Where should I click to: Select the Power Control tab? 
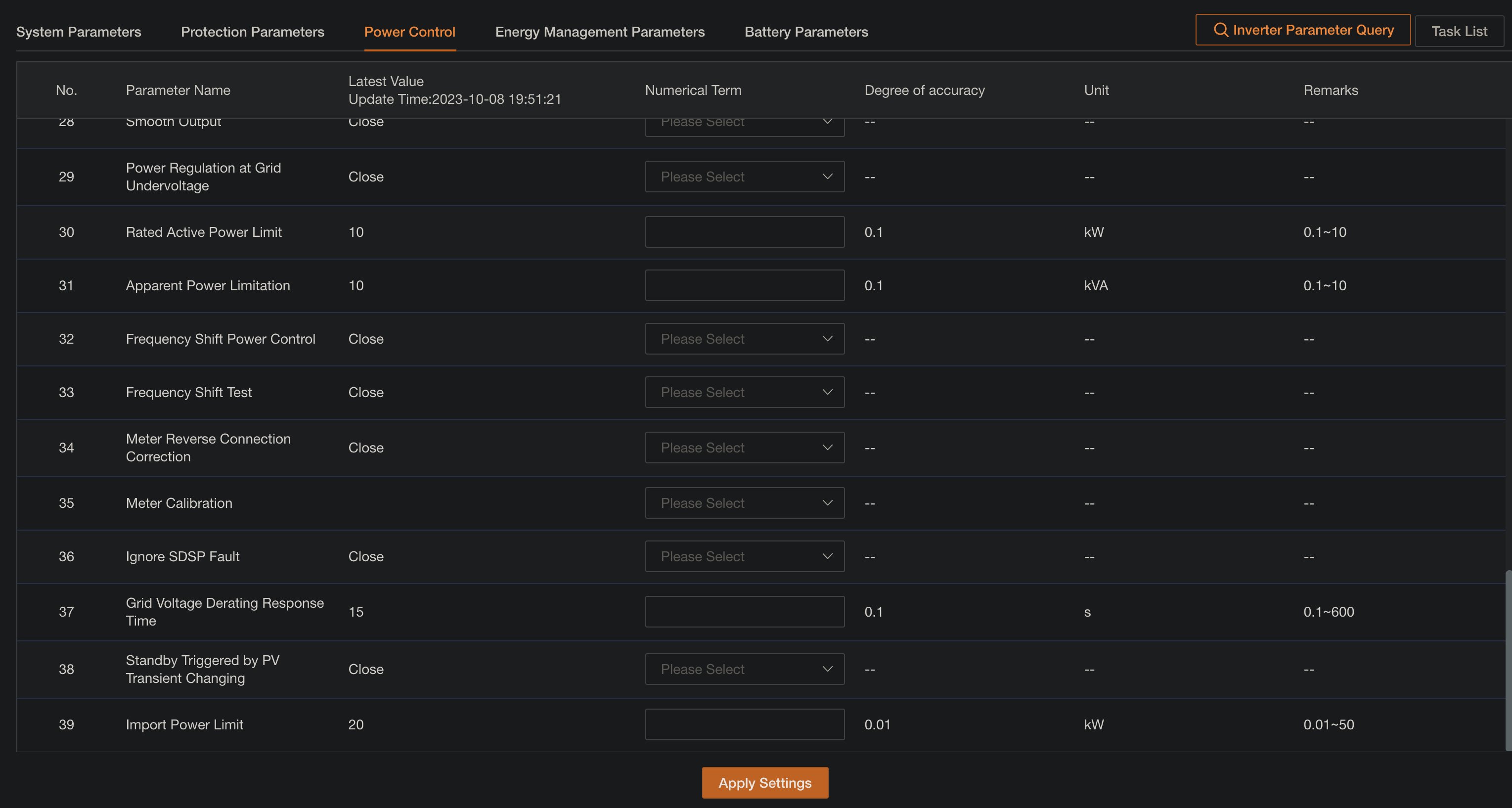pos(409,32)
